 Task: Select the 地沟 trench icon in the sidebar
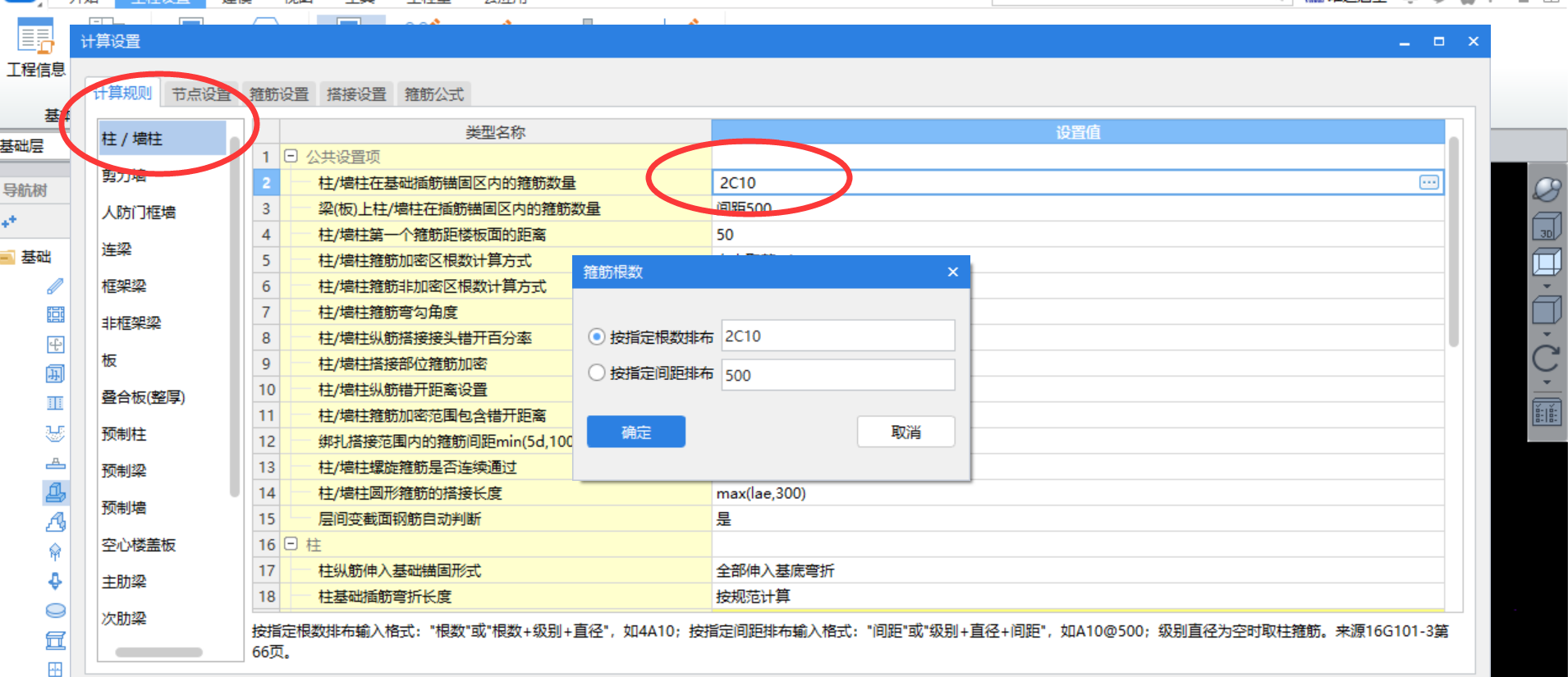click(x=55, y=640)
